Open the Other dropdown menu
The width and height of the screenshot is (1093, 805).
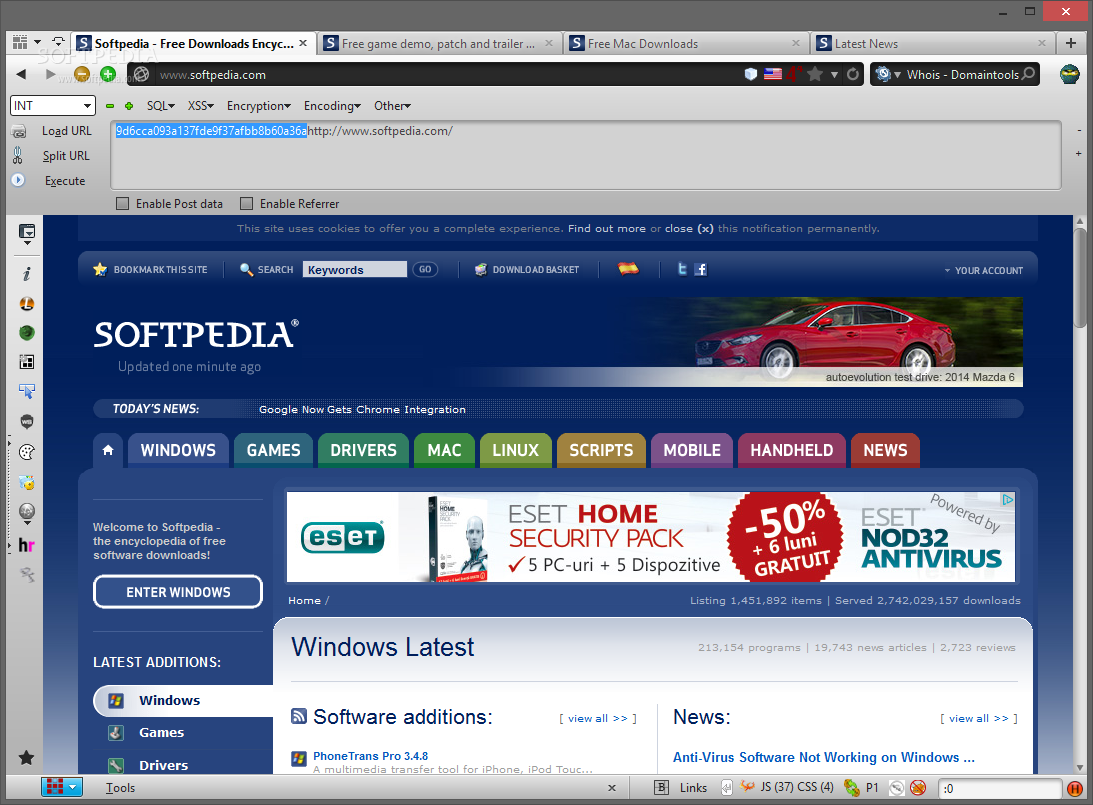[392, 106]
